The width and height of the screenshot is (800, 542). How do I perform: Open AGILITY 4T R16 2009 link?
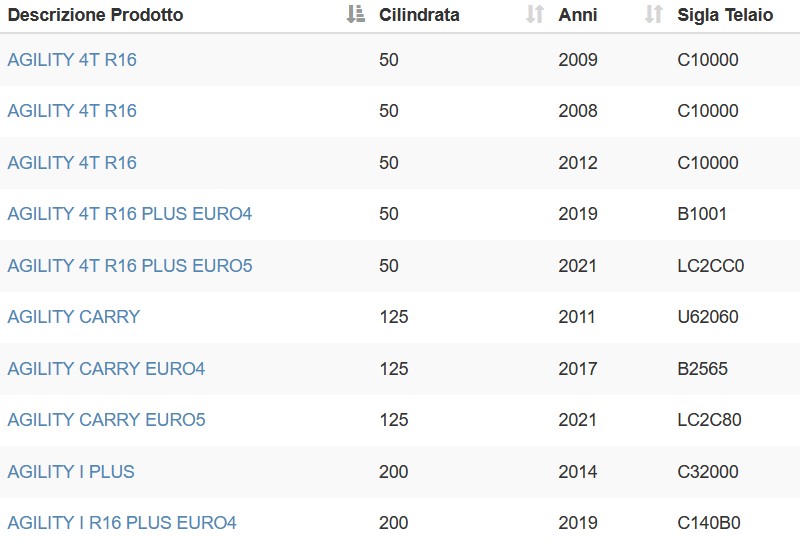(72, 60)
